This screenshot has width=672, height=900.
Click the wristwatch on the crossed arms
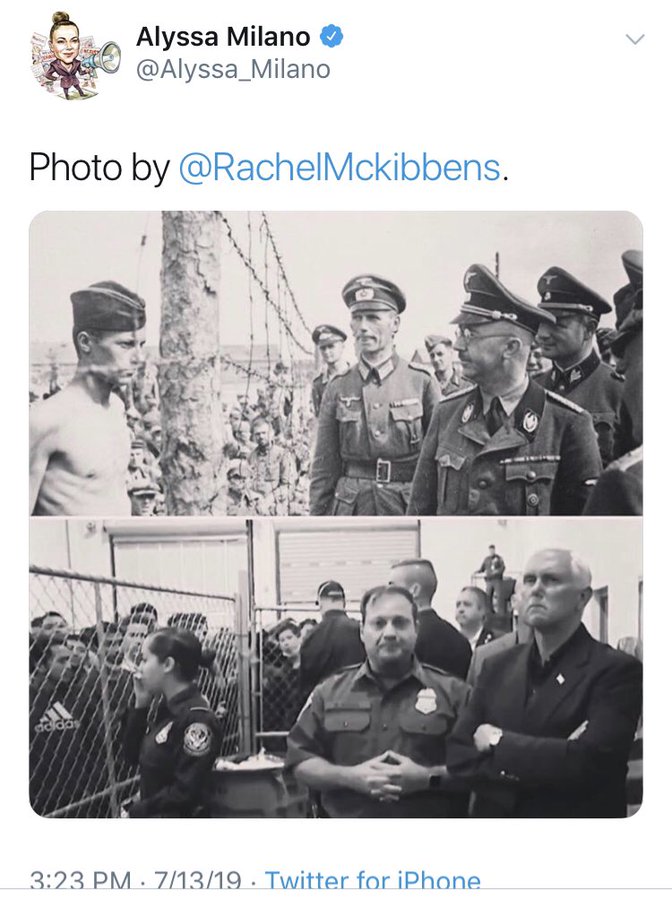[x=493, y=738]
